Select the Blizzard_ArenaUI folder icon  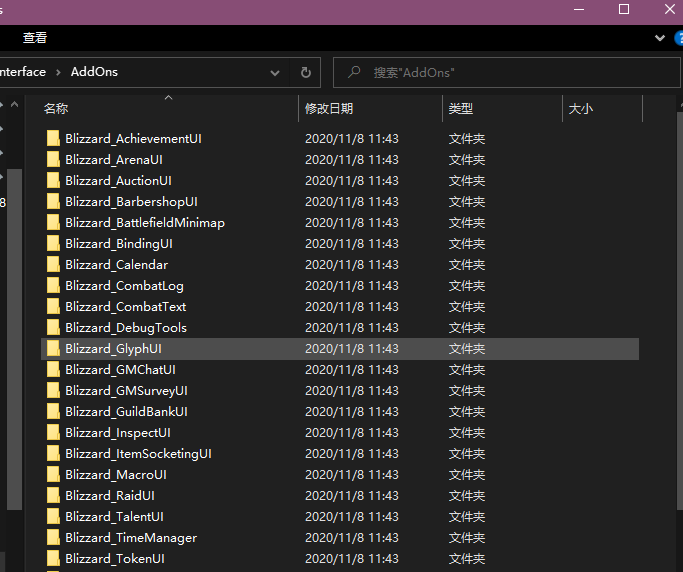(53, 159)
